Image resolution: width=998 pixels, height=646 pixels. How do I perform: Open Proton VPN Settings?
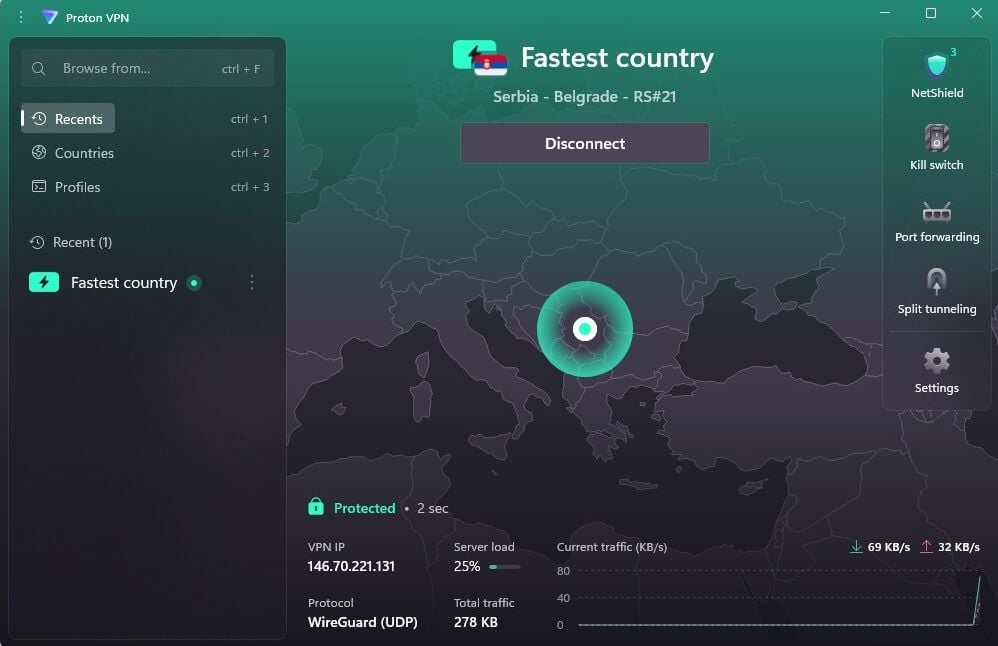click(x=936, y=361)
